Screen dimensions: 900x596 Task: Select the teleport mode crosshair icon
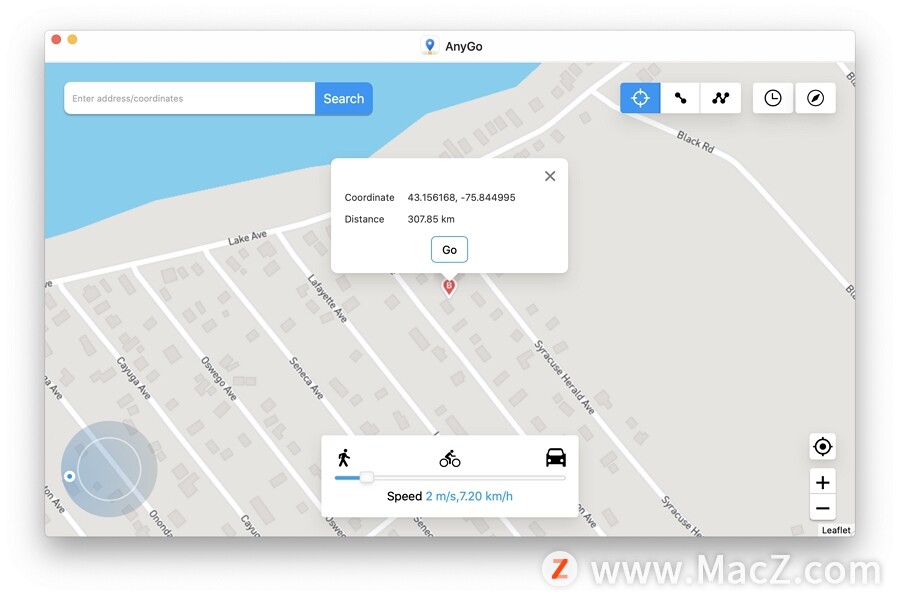[640, 98]
